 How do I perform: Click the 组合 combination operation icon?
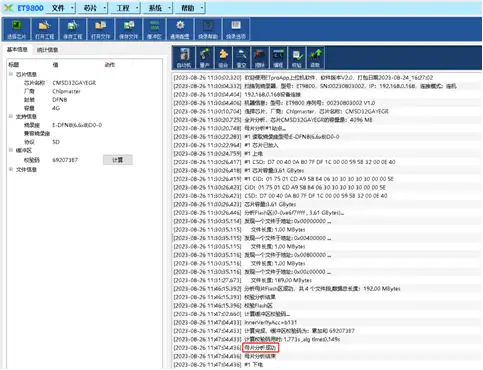pyautogui.click(x=223, y=58)
